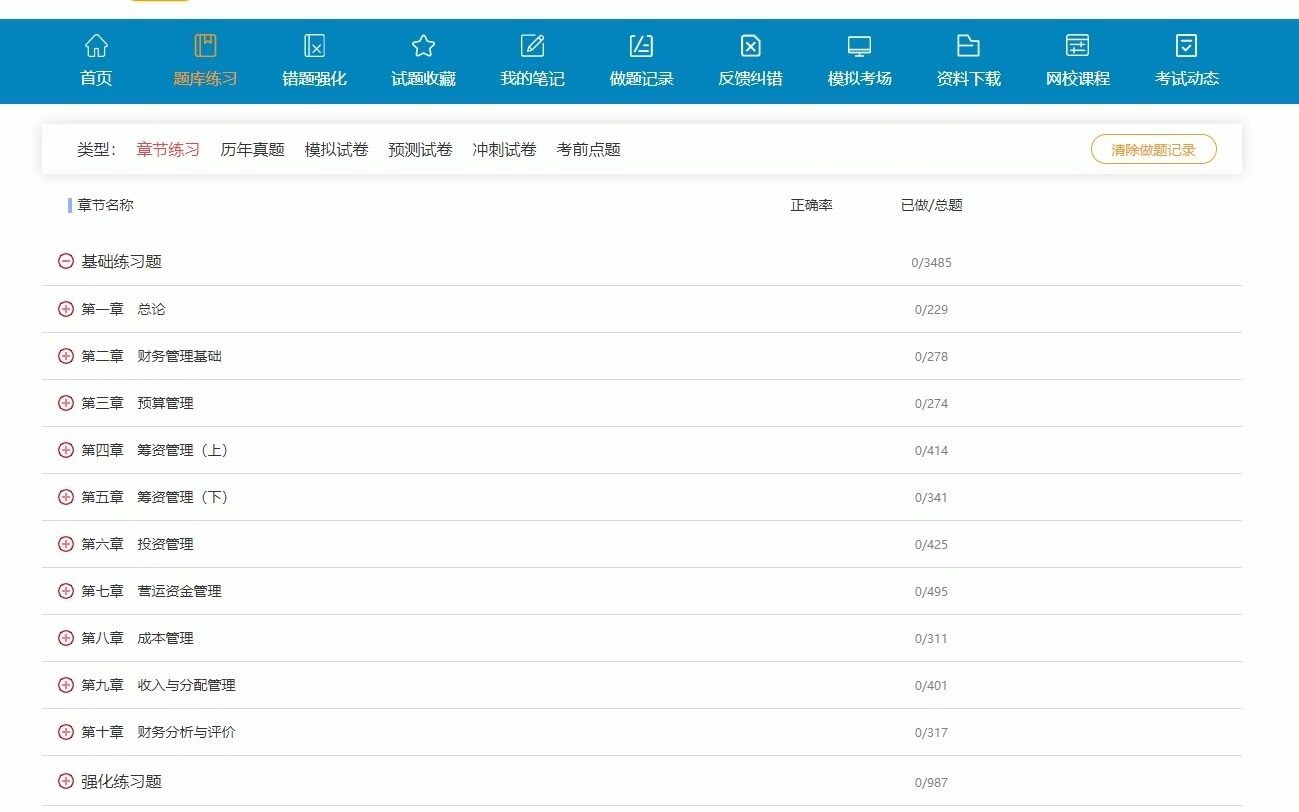Image resolution: width=1299 pixels, height=812 pixels.
Task: Select the 冲刺试卷 category
Action: point(503,149)
